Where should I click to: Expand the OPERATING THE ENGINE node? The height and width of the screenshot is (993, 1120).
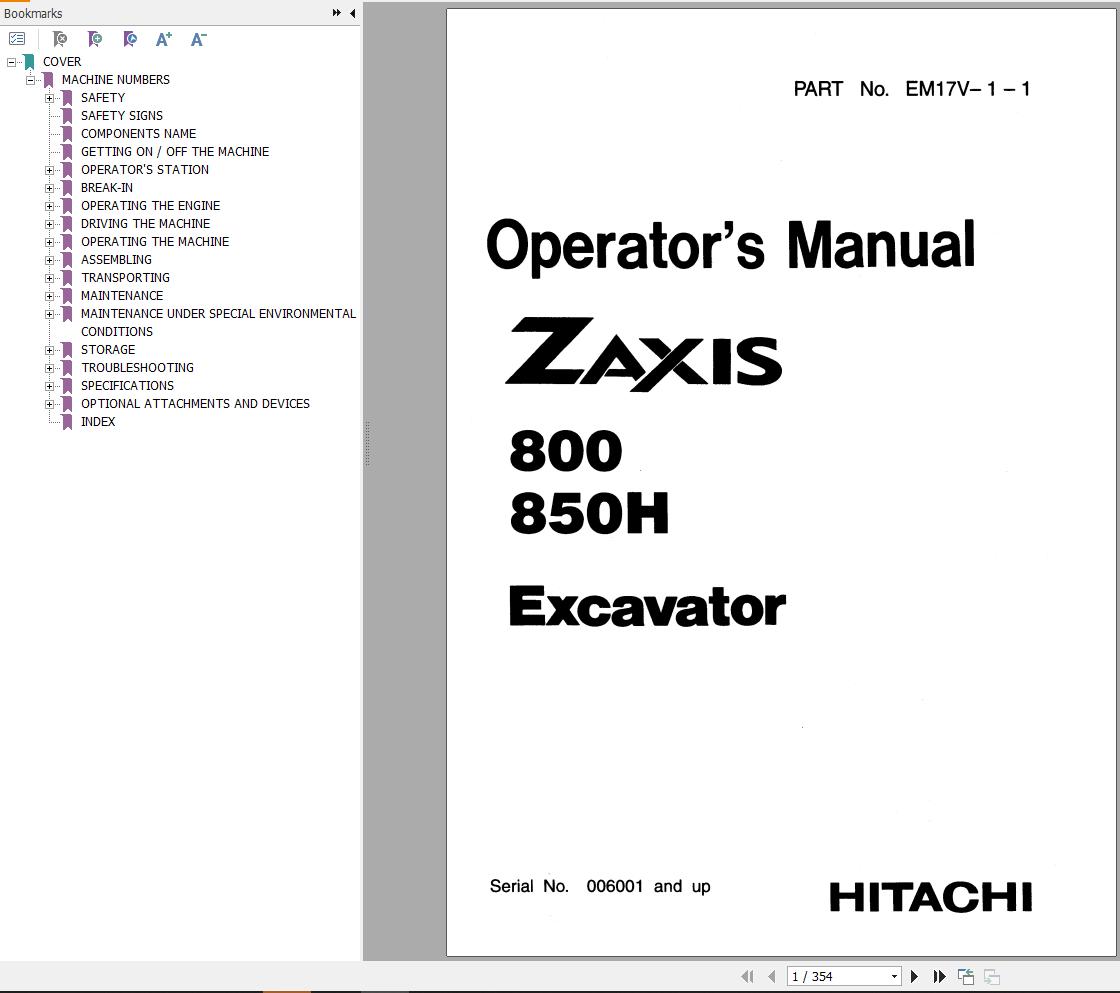[x=49, y=206]
